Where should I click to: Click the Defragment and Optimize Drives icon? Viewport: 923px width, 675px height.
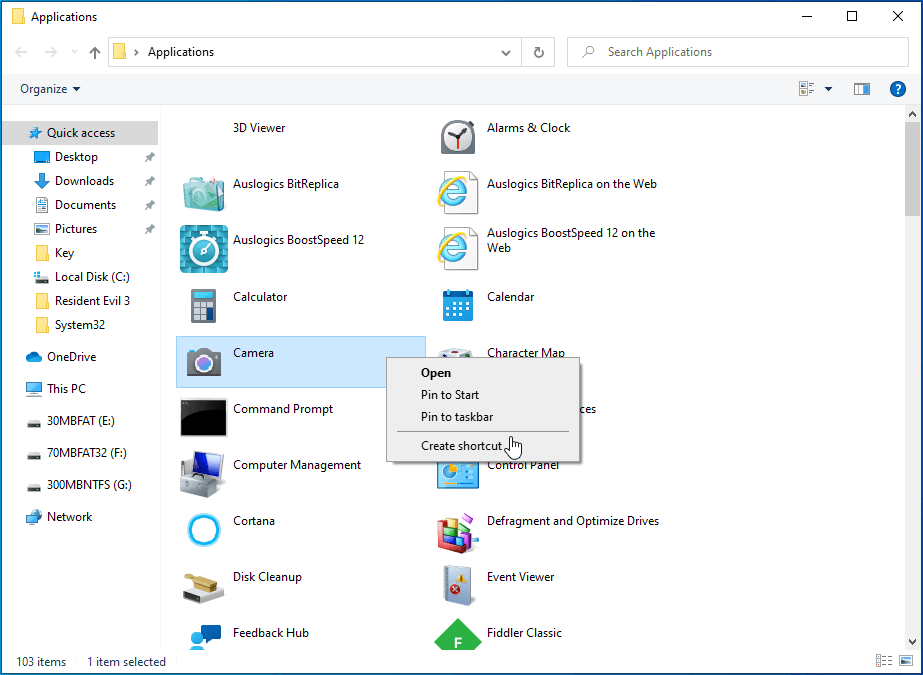pyautogui.click(x=458, y=529)
